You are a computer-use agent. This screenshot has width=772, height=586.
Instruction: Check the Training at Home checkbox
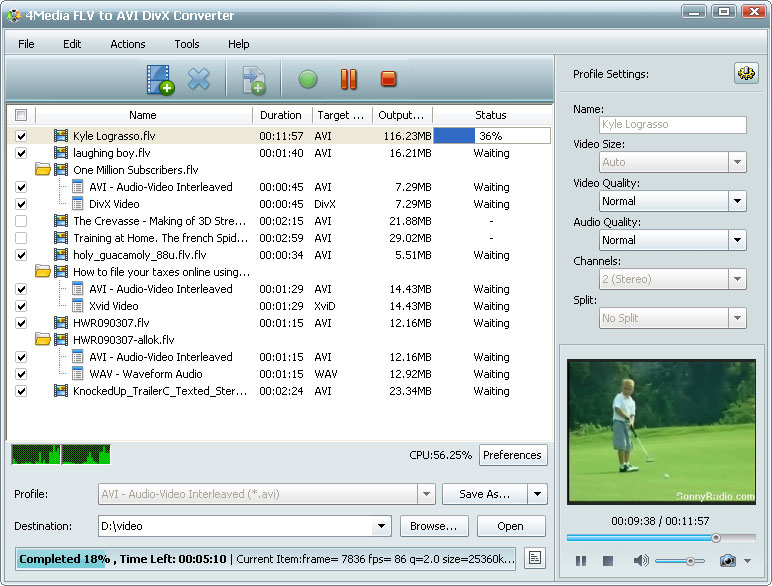(x=21, y=238)
